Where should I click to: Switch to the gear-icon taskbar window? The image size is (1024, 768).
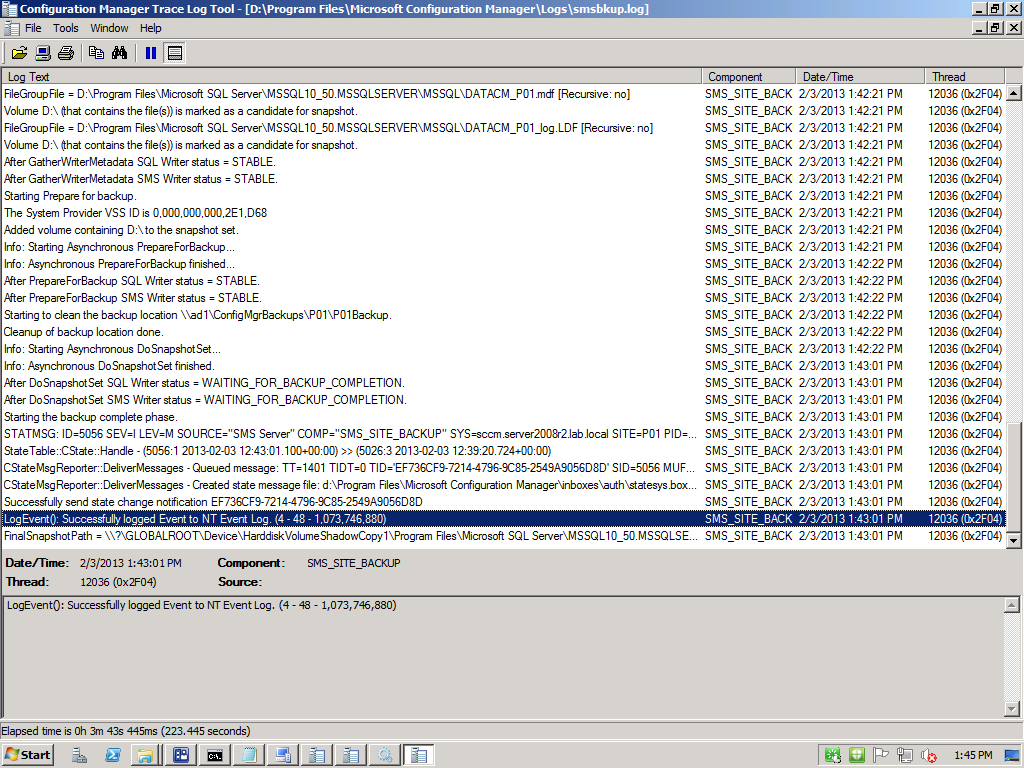click(385, 756)
